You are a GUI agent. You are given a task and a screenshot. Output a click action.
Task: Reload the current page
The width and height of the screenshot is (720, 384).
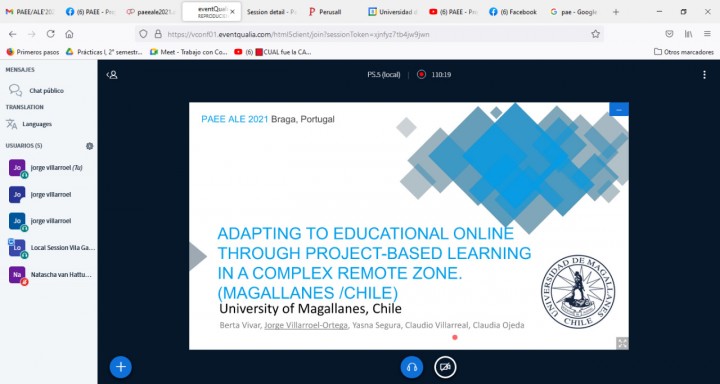click(51, 34)
